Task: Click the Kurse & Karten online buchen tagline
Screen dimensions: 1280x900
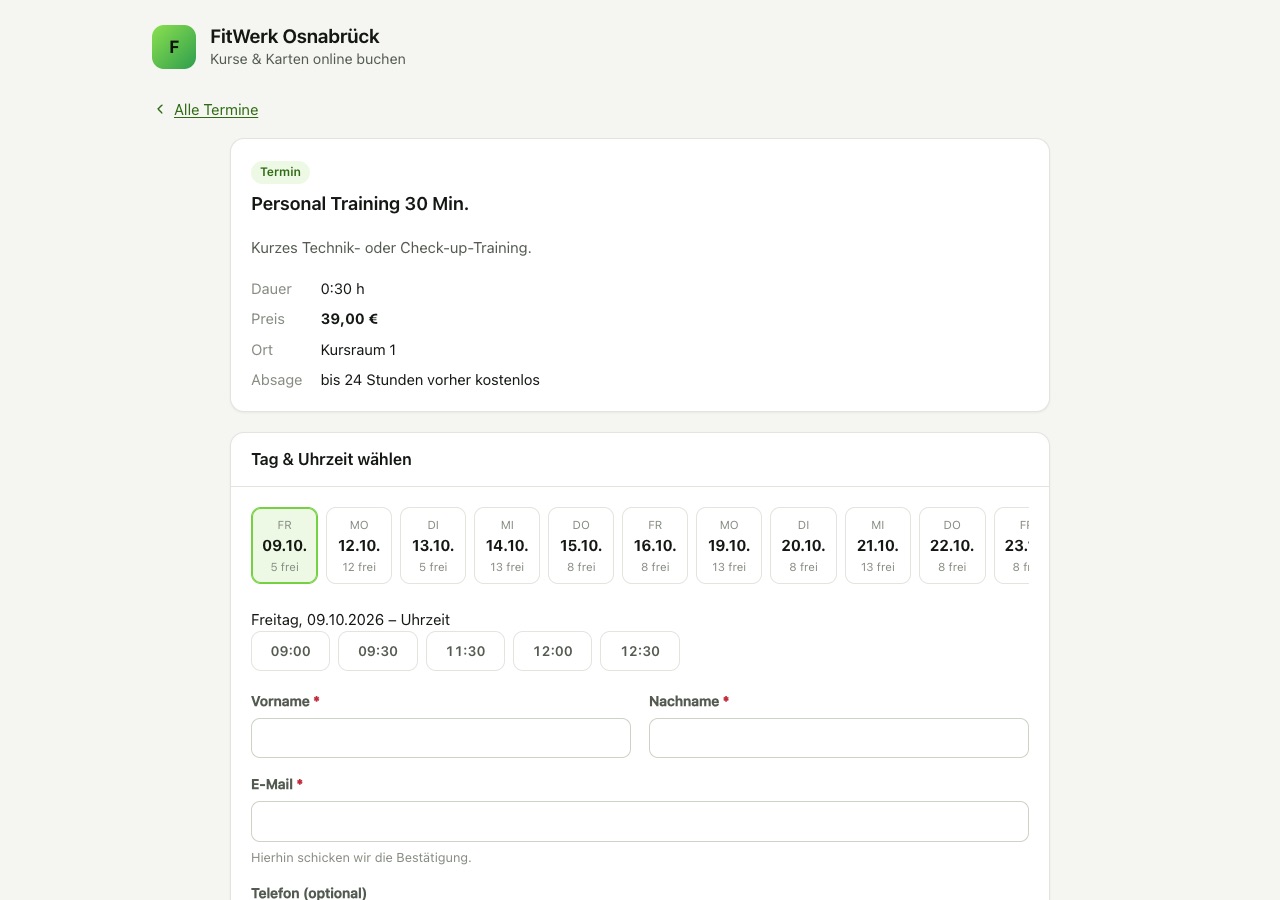Action: tap(308, 59)
